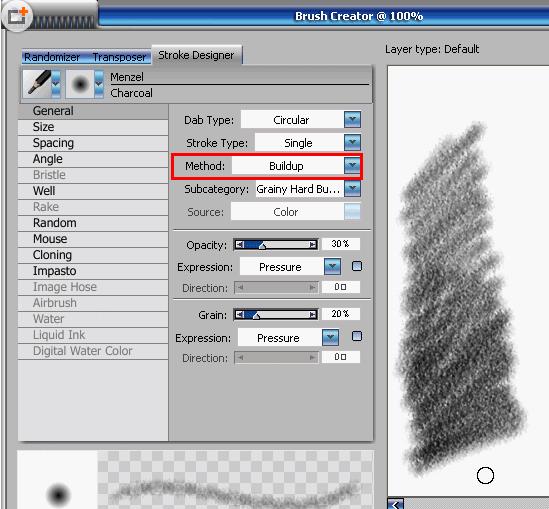Image resolution: width=549 pixels, height=509 pixels.
Task: Click the Charcoal brush variant dab icon
Action: coord(80,84)
